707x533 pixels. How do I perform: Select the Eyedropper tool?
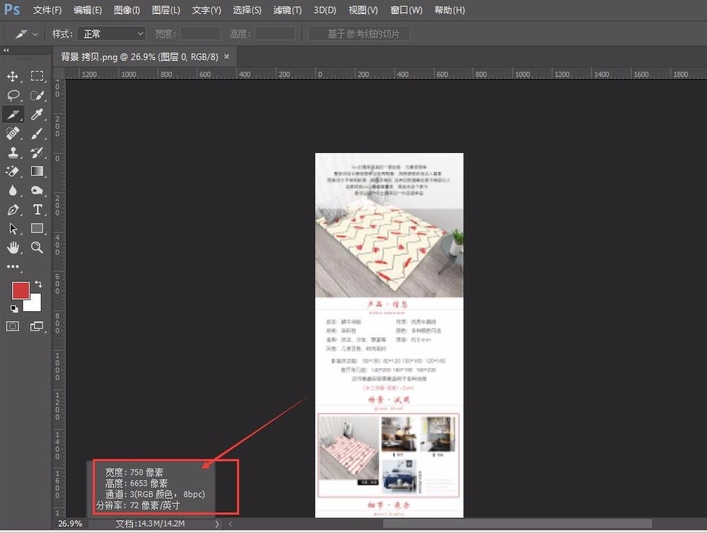tap(37, 114)
